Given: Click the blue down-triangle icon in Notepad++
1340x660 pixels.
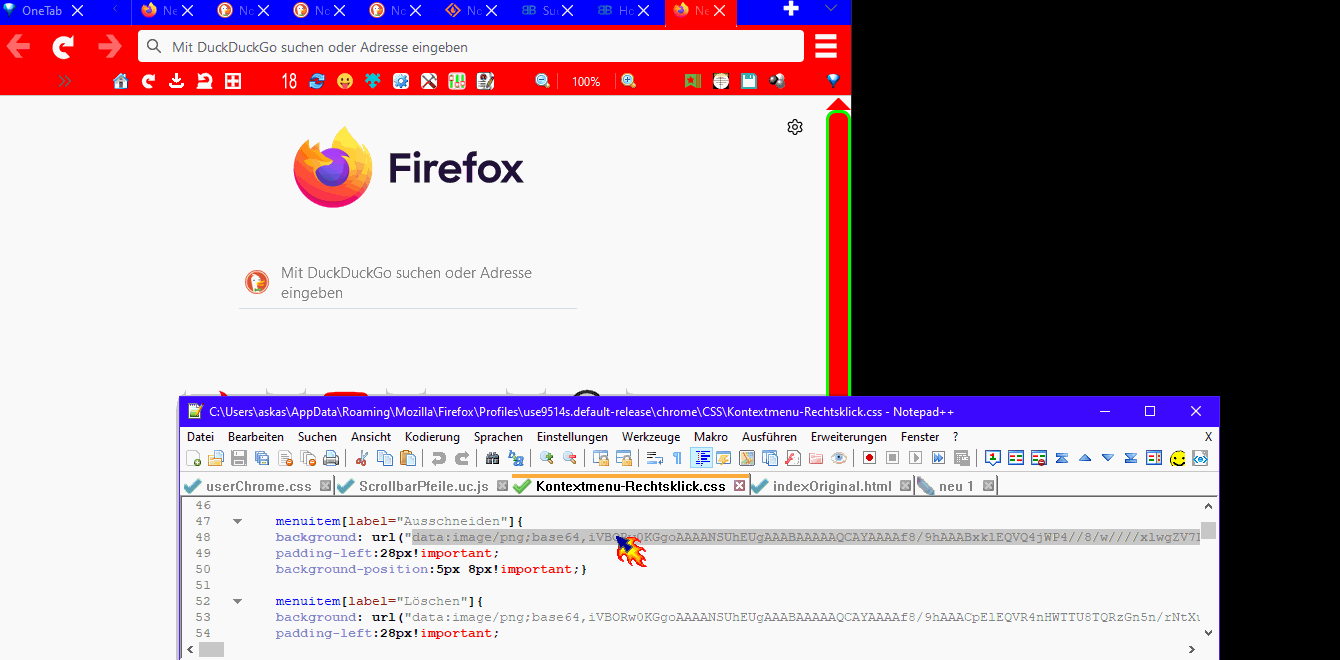Looking at the screenshot, I should click(1107, 458).
